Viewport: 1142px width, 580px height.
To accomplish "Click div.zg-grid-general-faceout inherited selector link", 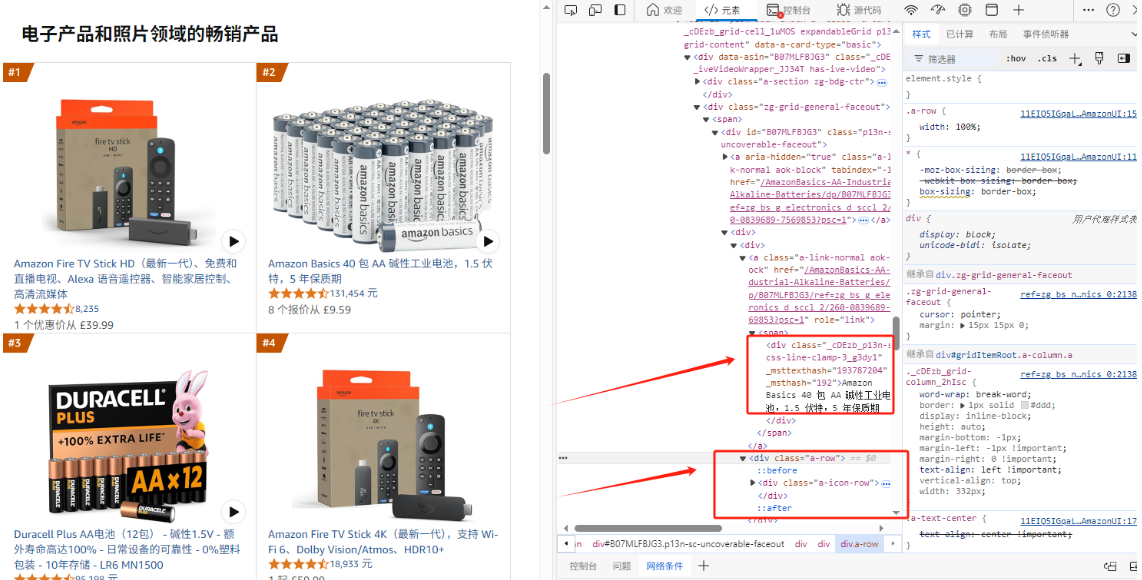I will [x=1004, y=275].
